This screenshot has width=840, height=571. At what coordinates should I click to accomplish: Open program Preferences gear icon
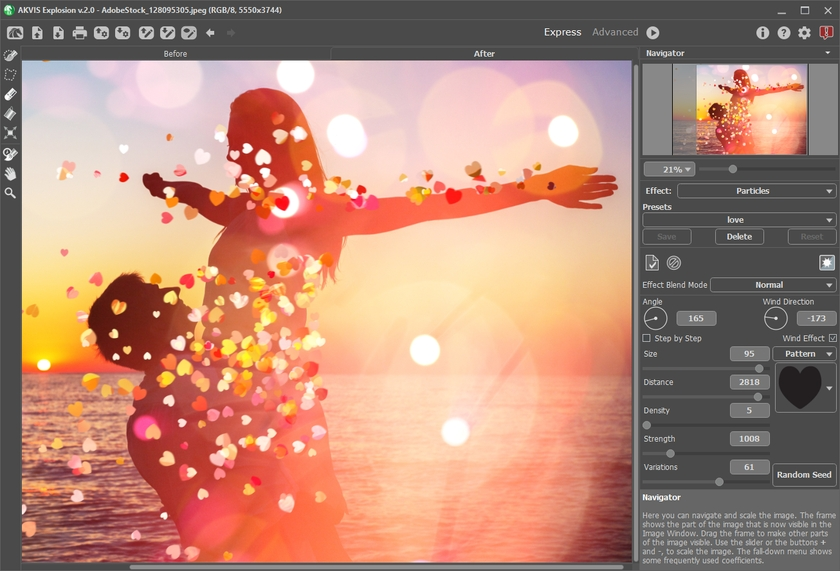(804, 33)
